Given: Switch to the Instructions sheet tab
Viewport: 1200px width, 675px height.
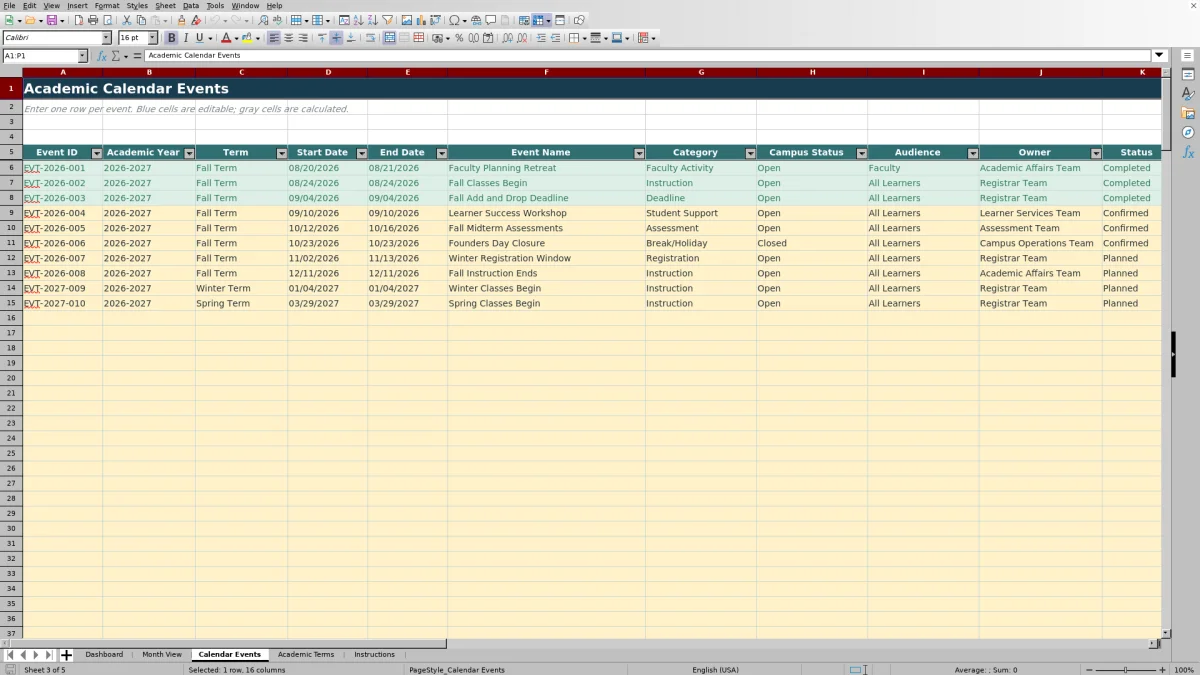Looking at the screenshot, I should coord(375,655).
